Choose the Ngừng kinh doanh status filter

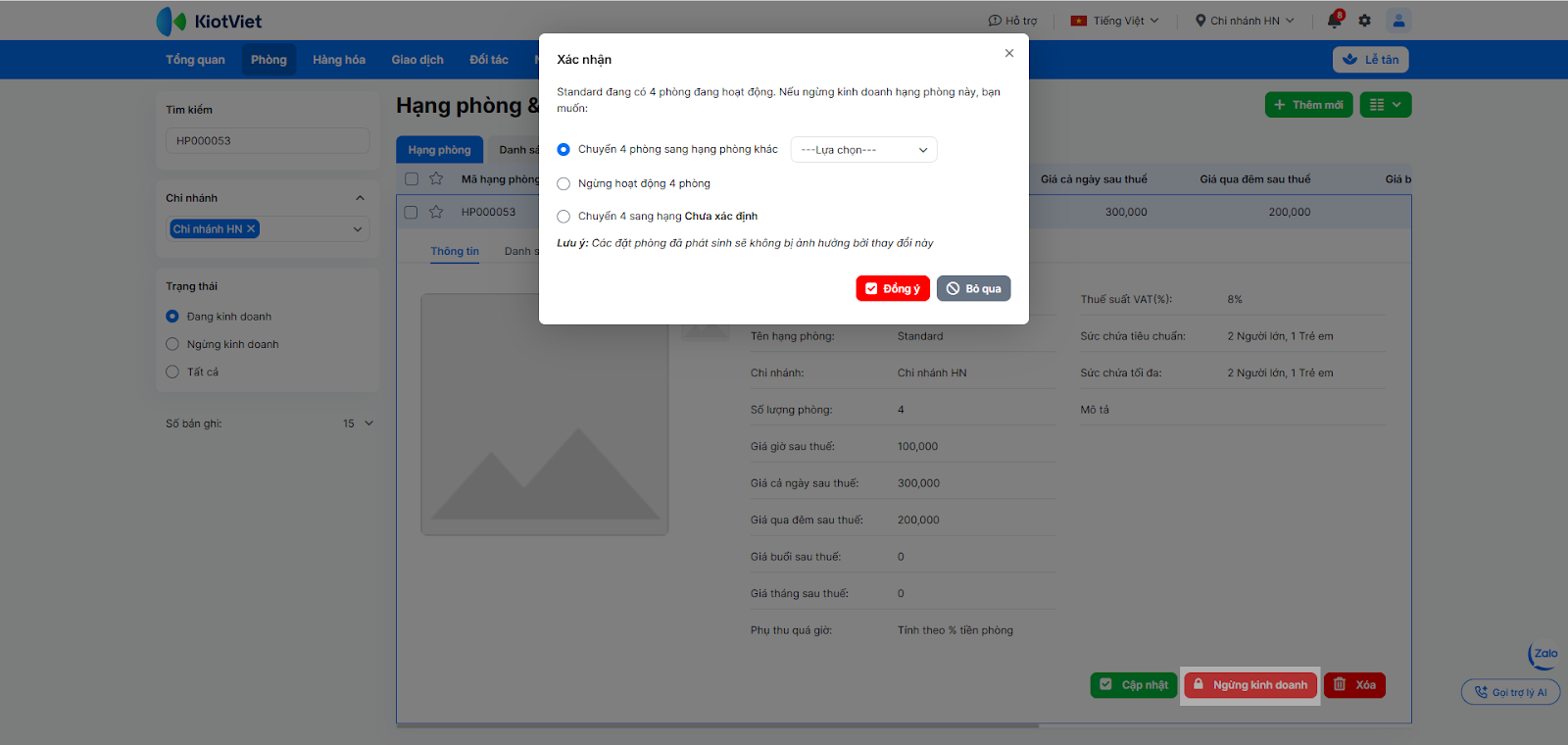172,344
